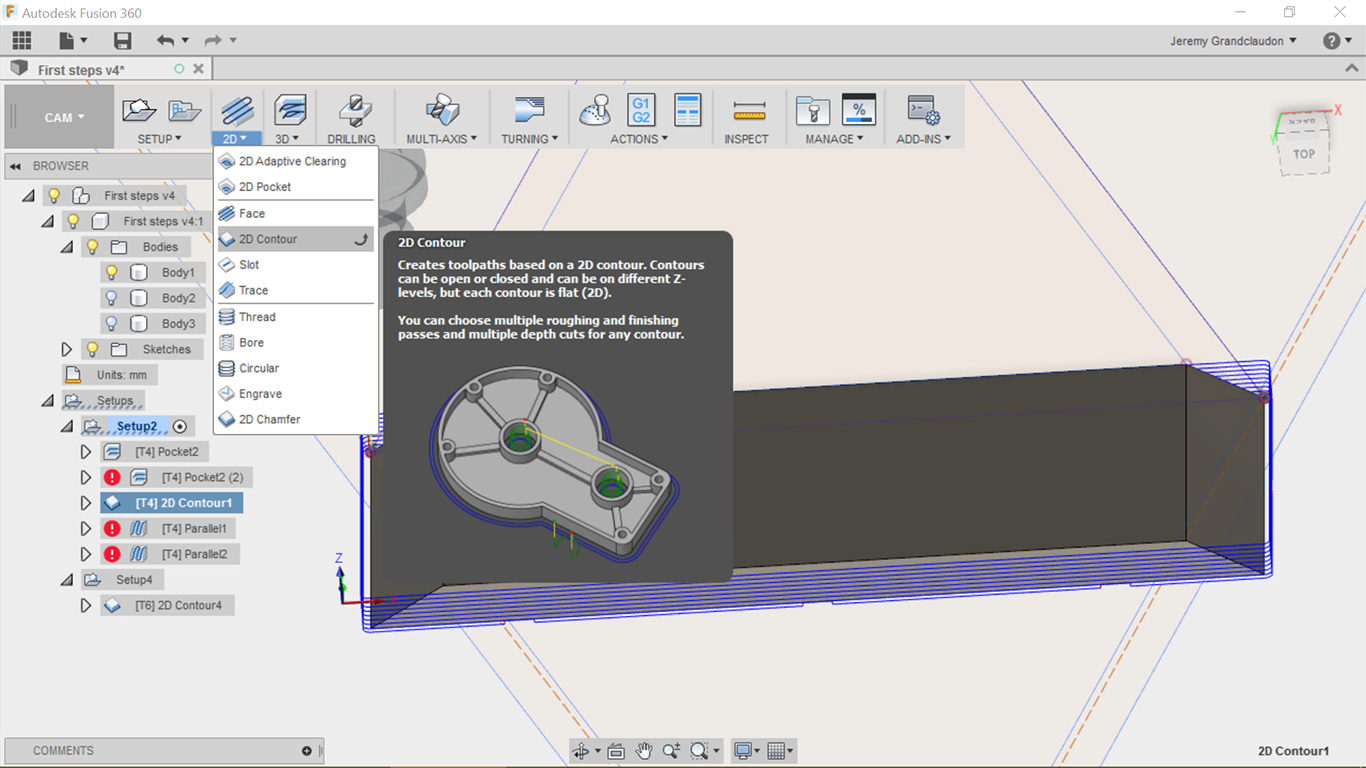Open the File document icon menu
The height and width of the screenshot is (768, 1366).
click(x=72, y=41)
